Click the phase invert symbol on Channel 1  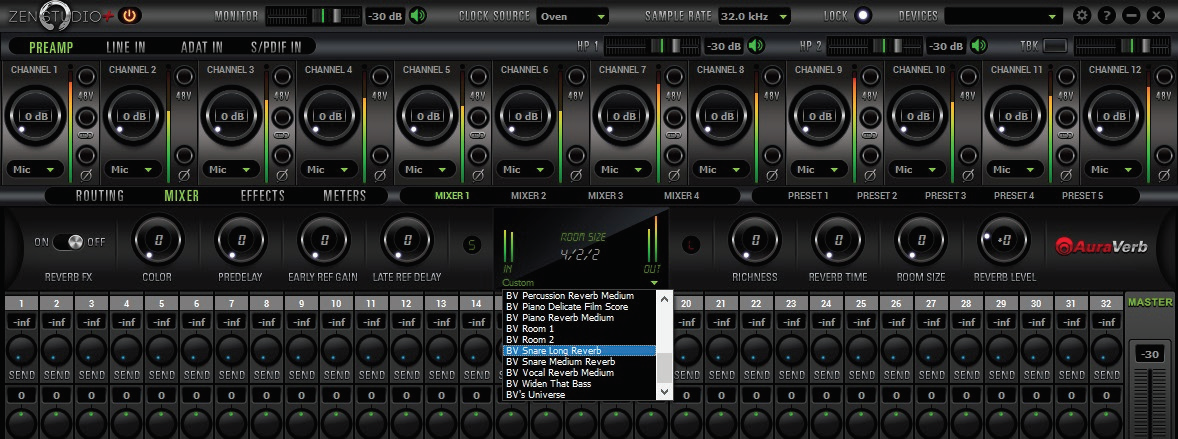tap(86, 175)
